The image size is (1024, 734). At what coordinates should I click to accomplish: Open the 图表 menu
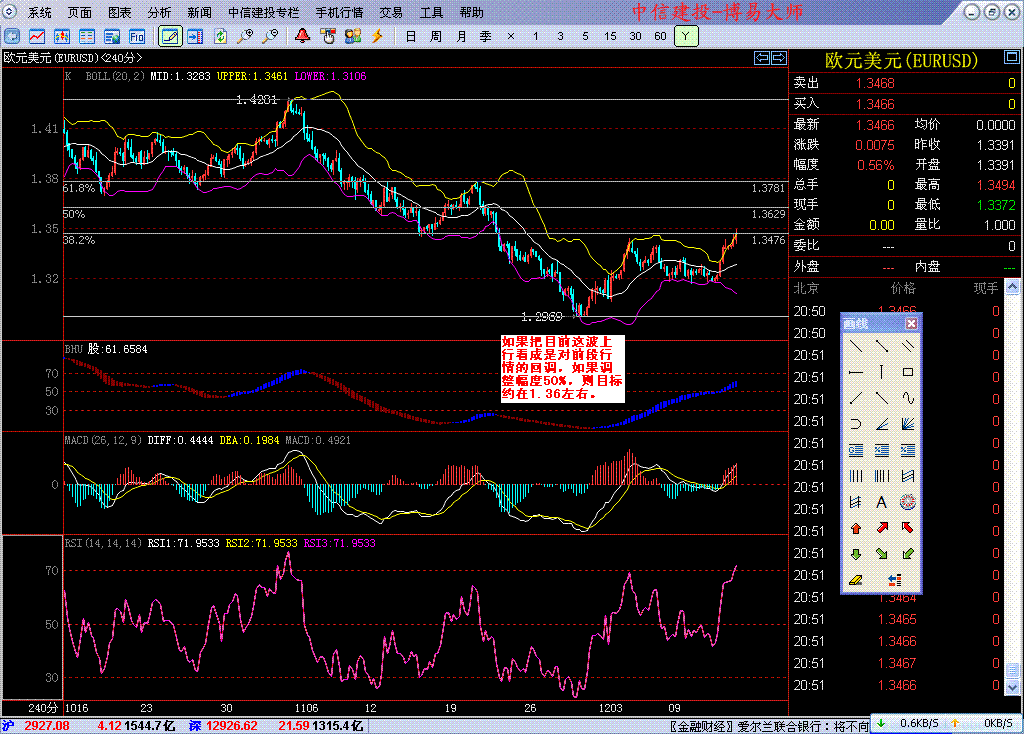[120, 12]
